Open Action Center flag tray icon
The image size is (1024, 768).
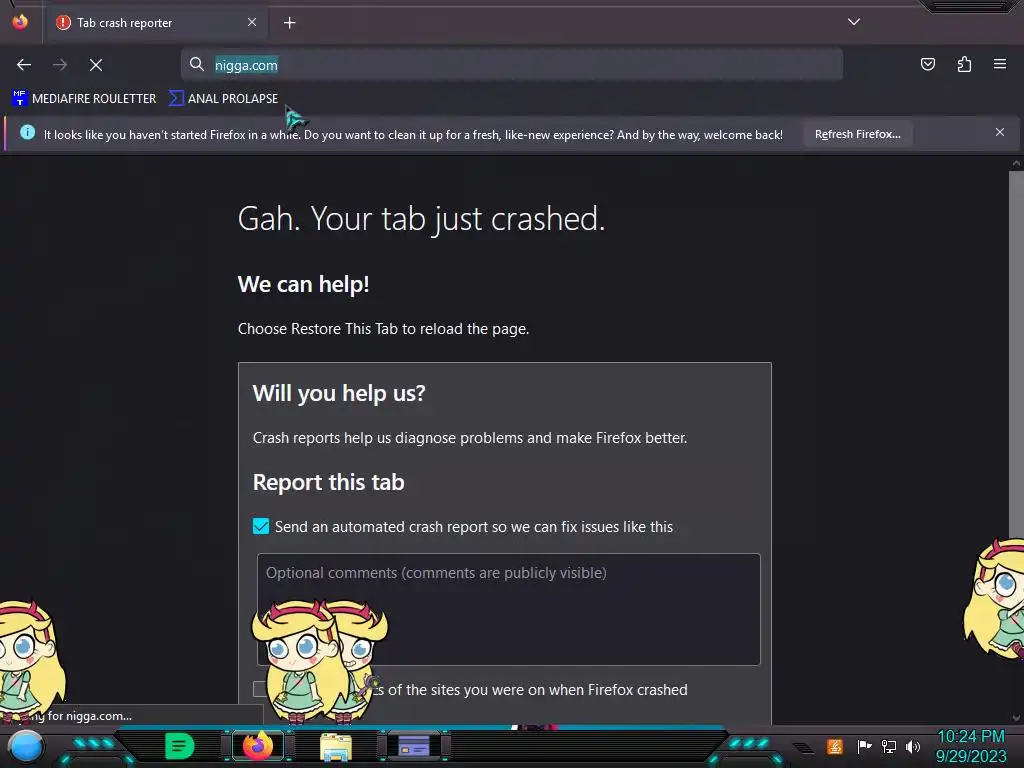click(863, 746)
